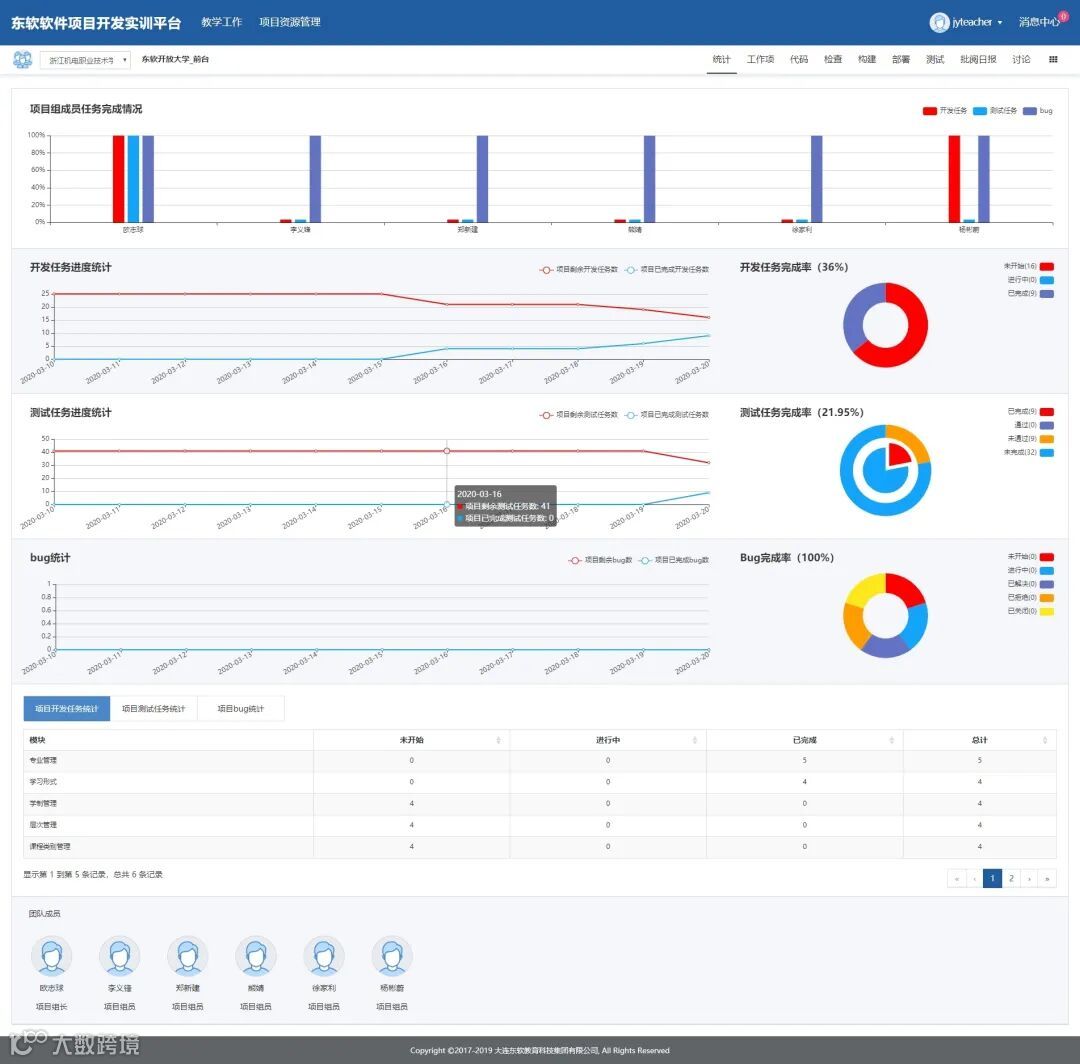Toggle 开发任务 series in member bar chart legend

pyautogui.click(x=945, y=111)
